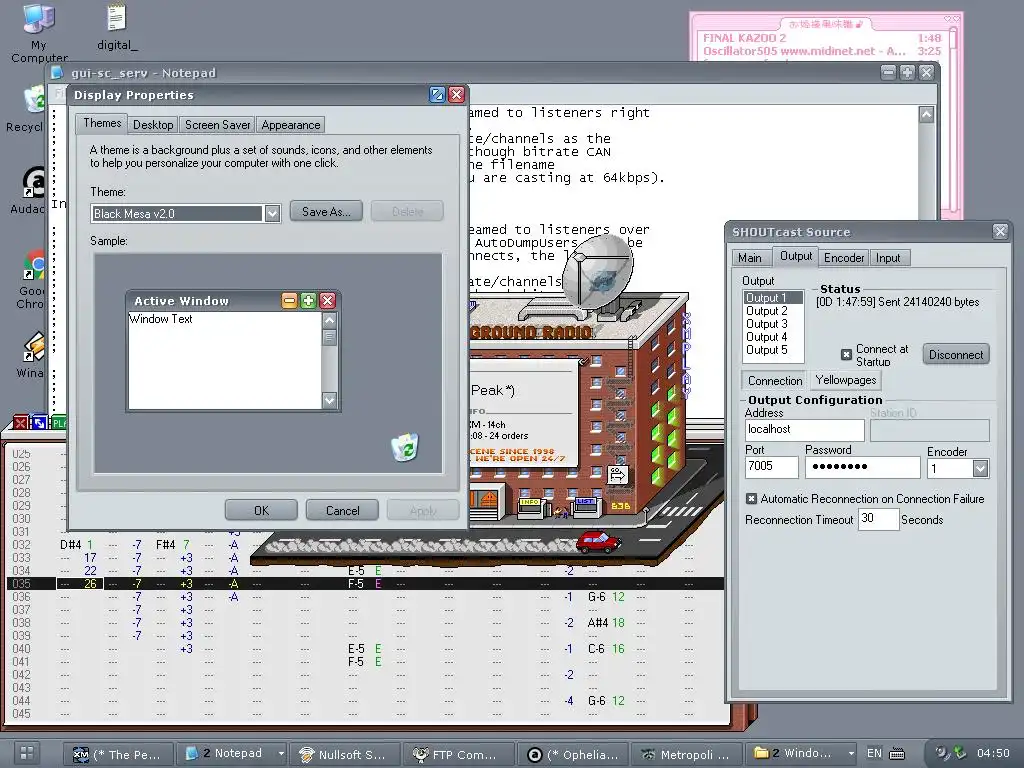
Task: Click the recycle bin icon in theme sample
Action: [405, 447]
